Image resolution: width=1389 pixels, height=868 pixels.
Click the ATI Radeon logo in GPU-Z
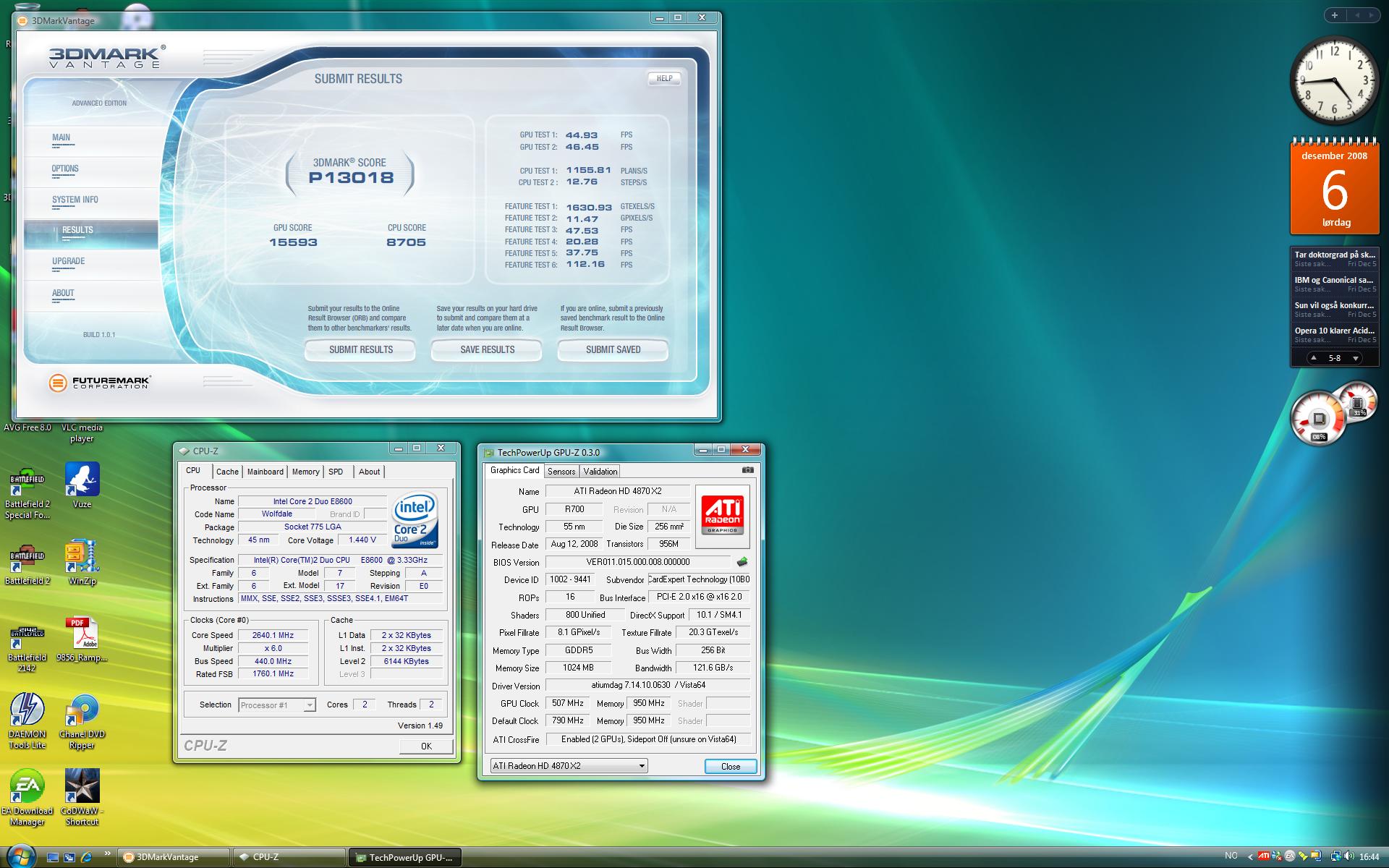click(722, 516)
